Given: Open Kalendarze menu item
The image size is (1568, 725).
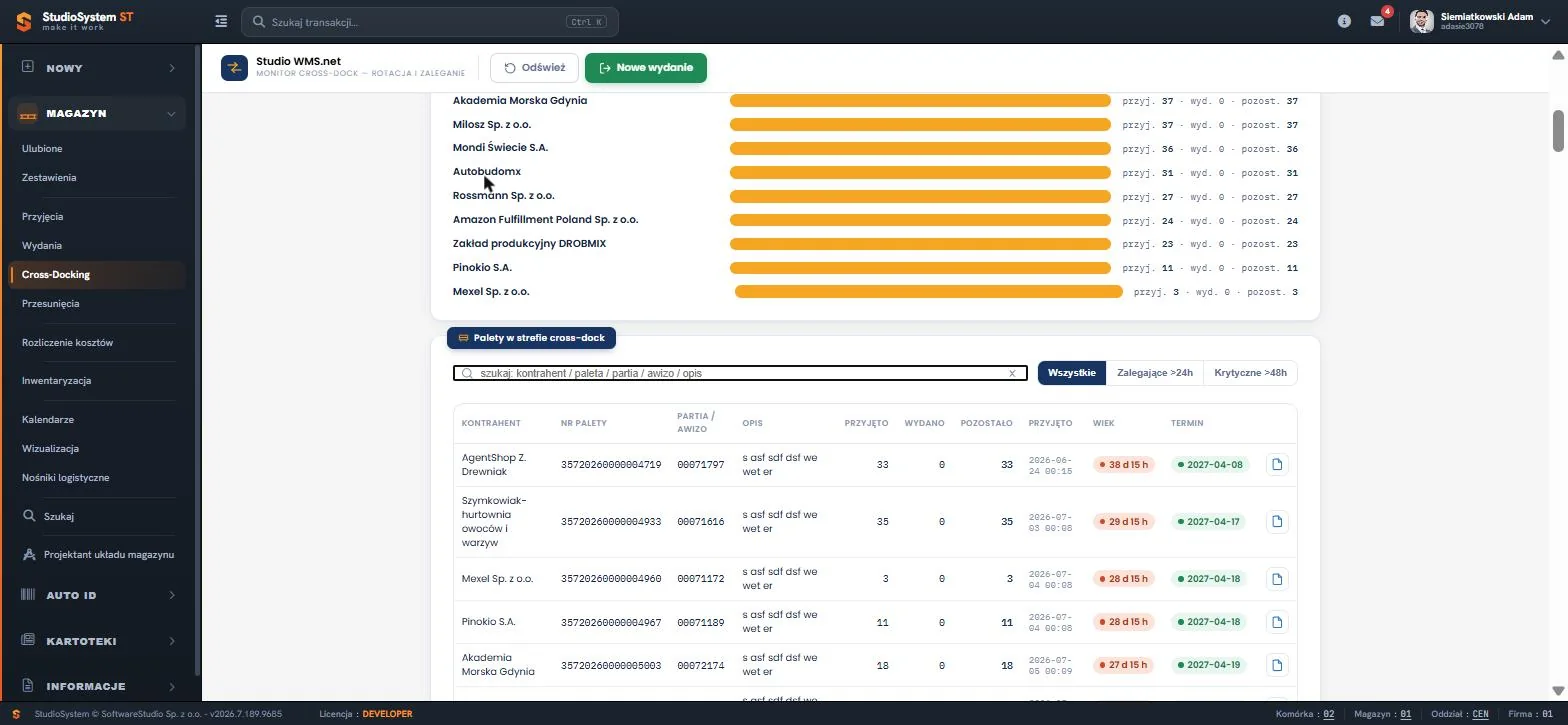Looking at the screenshot, I should (48, 420).
